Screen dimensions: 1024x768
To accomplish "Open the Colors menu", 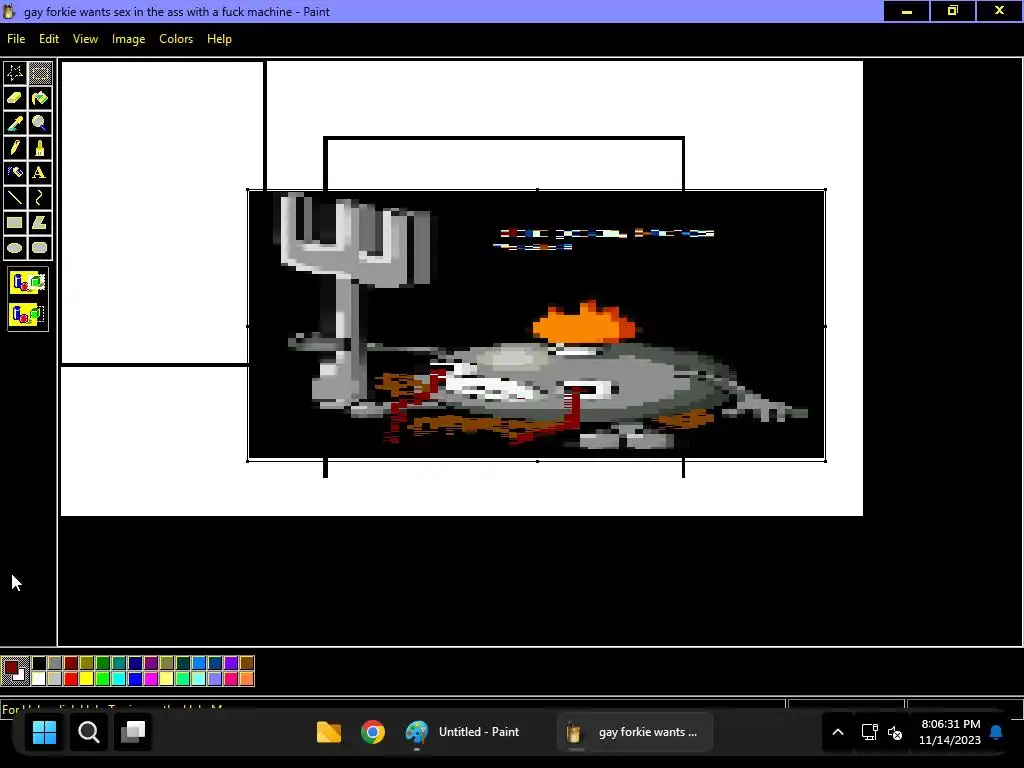I will 176,39.
